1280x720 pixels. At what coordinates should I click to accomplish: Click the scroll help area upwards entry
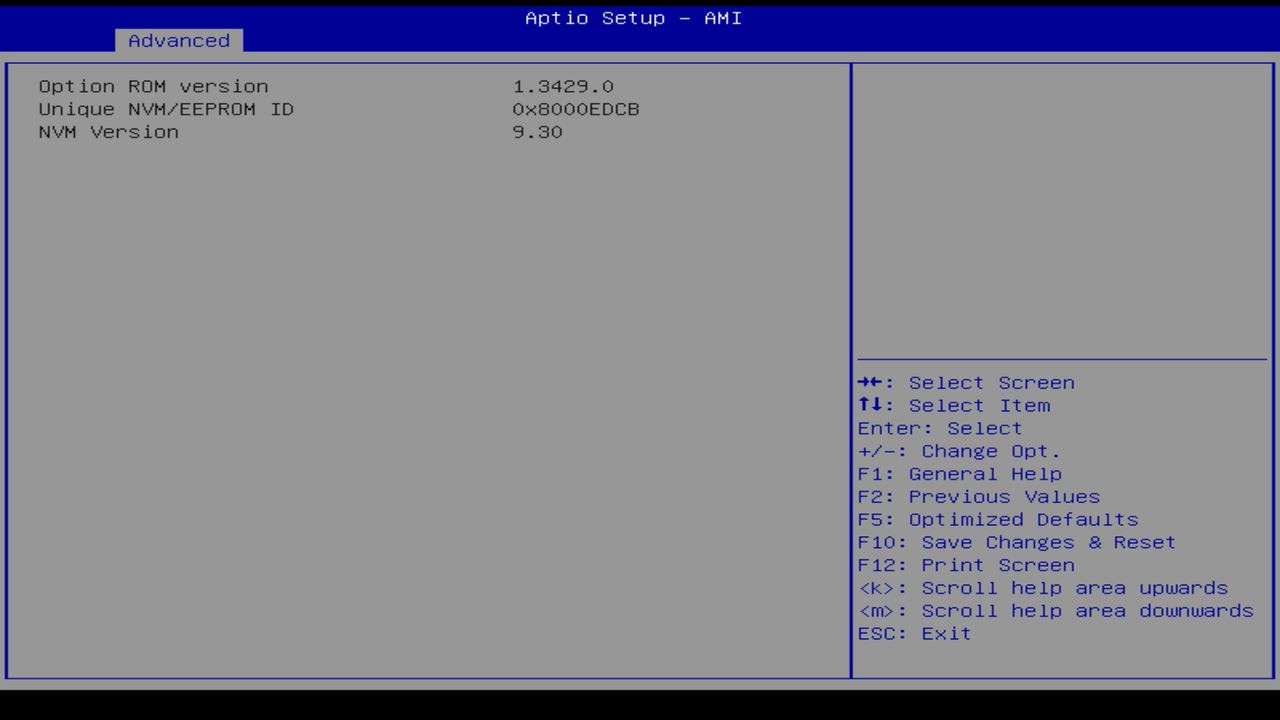pyautogui.click(x=1042, y=588)
